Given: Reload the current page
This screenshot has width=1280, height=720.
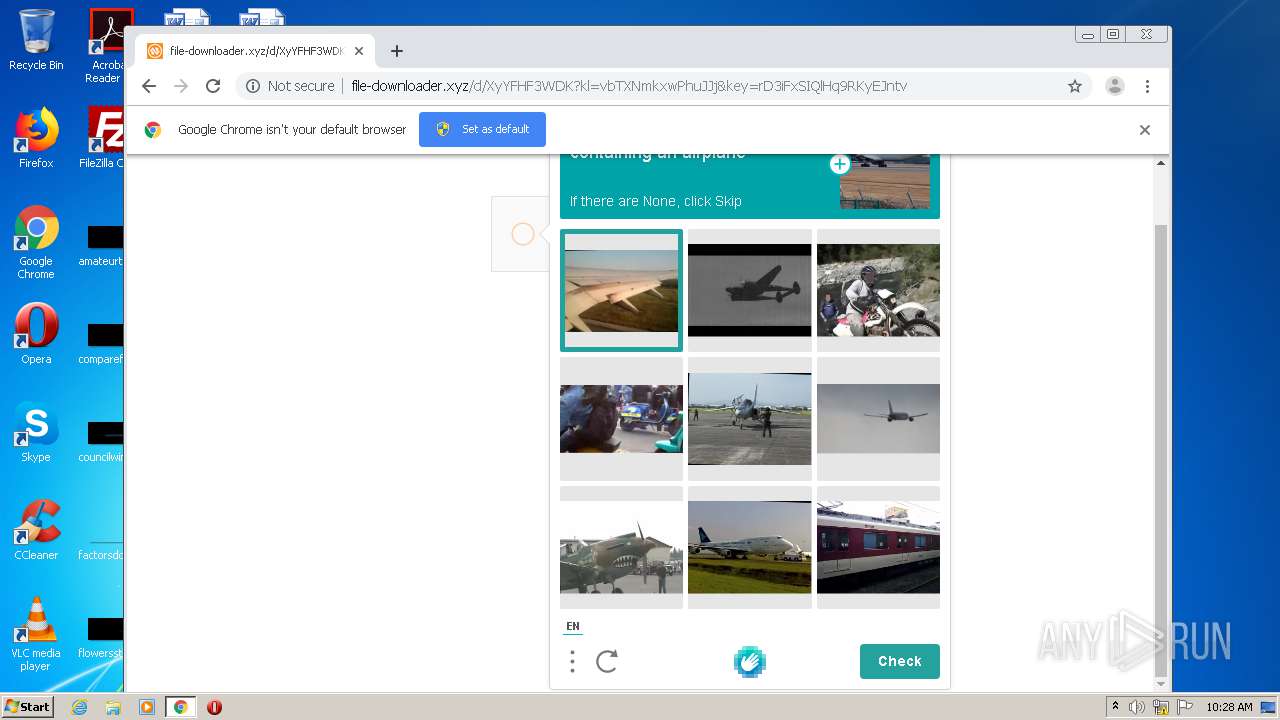Looking at the screenshot, I should pos(213,86).
